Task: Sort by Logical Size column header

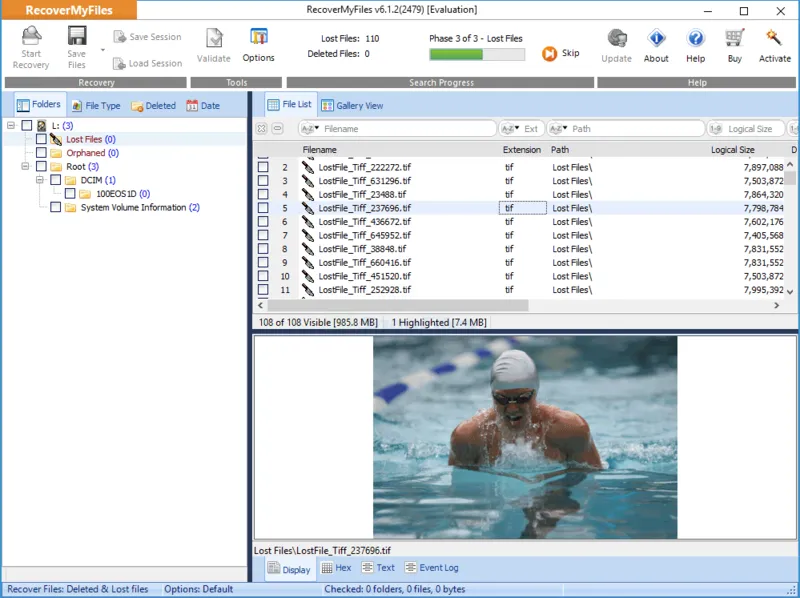Action: [x=733, y=150]
